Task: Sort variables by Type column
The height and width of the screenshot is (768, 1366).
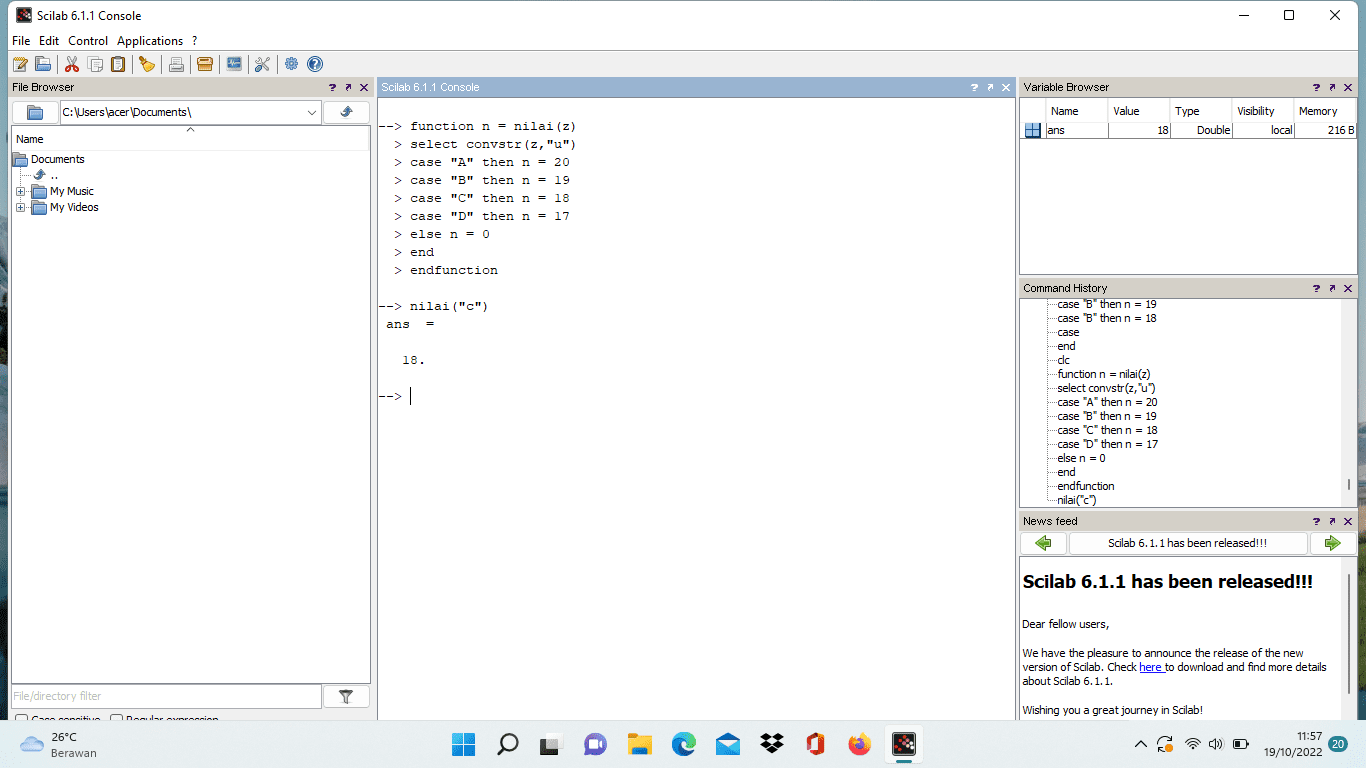Action: click(x=1201, y=111)
